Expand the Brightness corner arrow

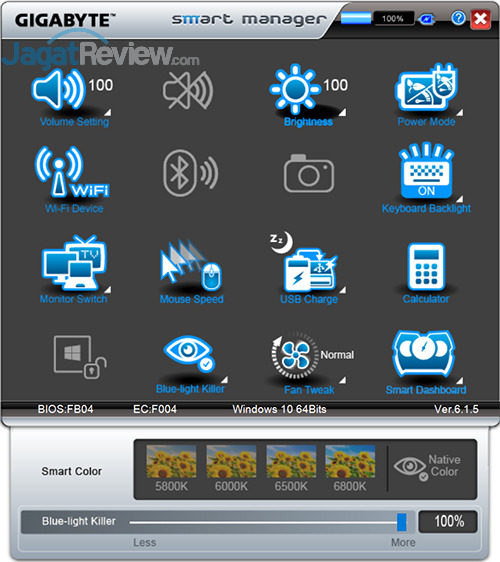click(343, 112)
